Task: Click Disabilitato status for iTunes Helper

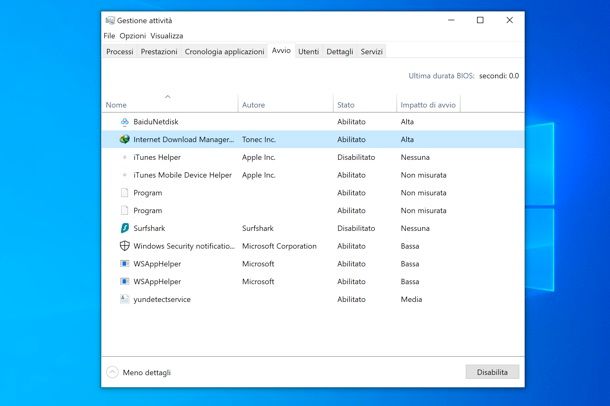Action: click(356, 157)
